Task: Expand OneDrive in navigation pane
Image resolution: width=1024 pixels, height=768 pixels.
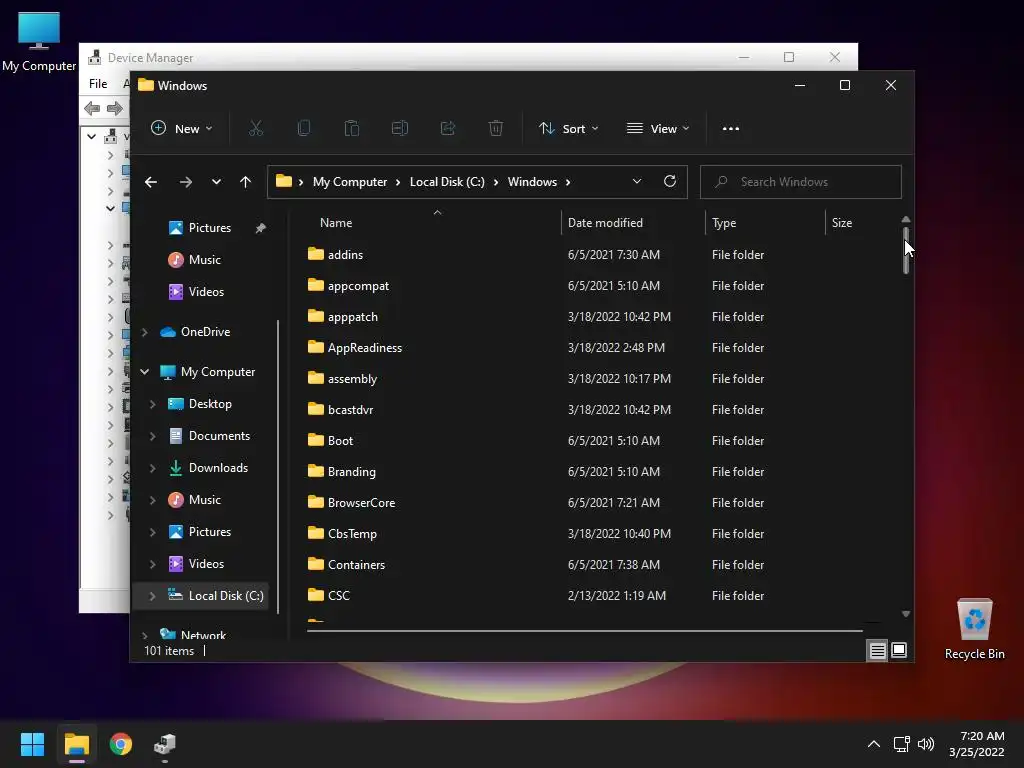Action: pos(144,332)
